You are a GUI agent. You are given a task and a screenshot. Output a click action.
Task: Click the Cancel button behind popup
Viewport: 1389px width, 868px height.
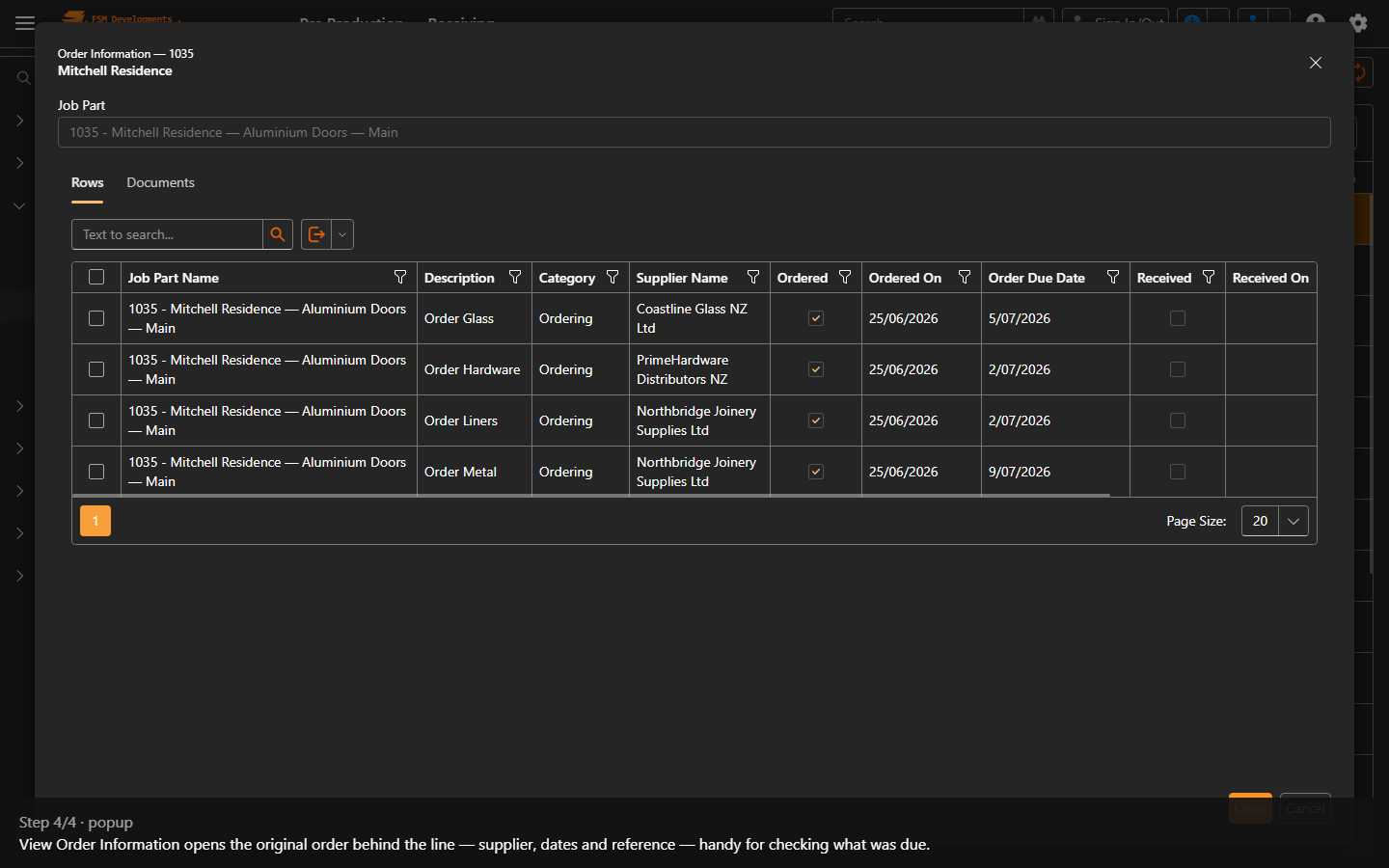(x=1305, y=808)
